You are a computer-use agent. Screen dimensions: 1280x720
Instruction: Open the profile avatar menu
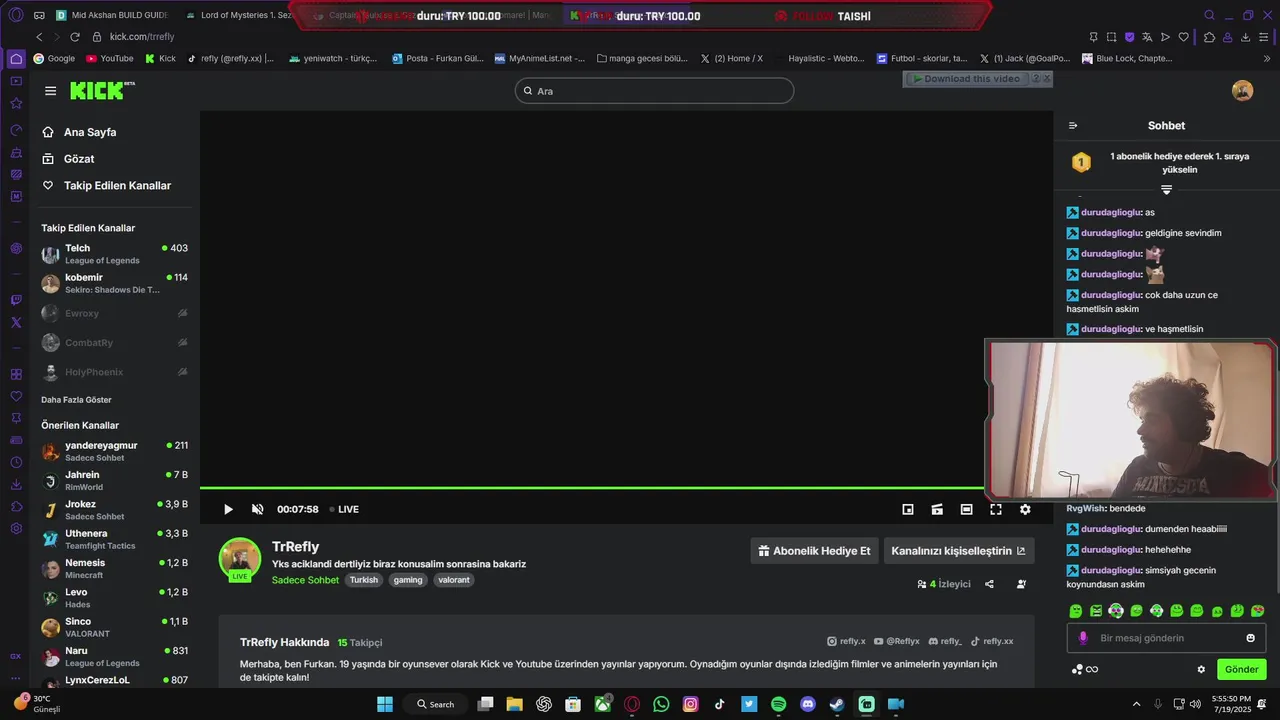pyautogui.click(x=1242, y=91)
